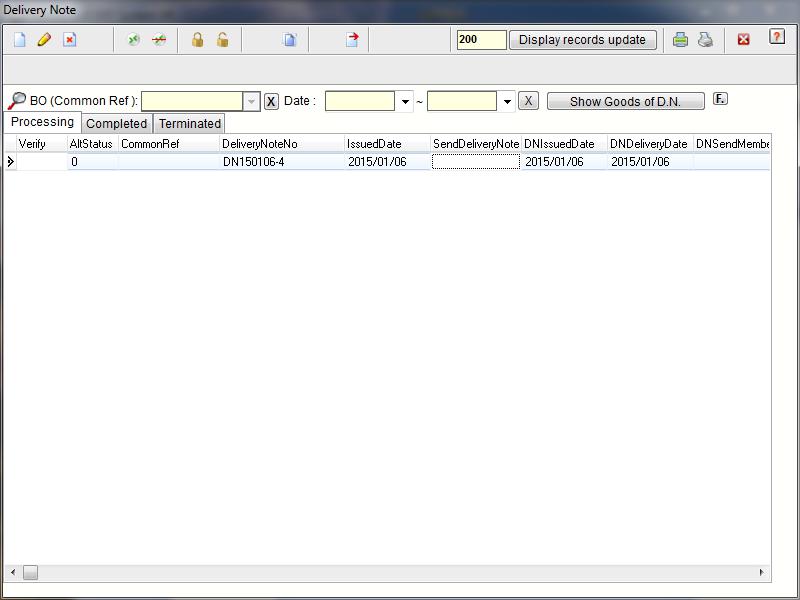Click the focused empty SendDeliveryNote cell

click(x=476, y=162)
